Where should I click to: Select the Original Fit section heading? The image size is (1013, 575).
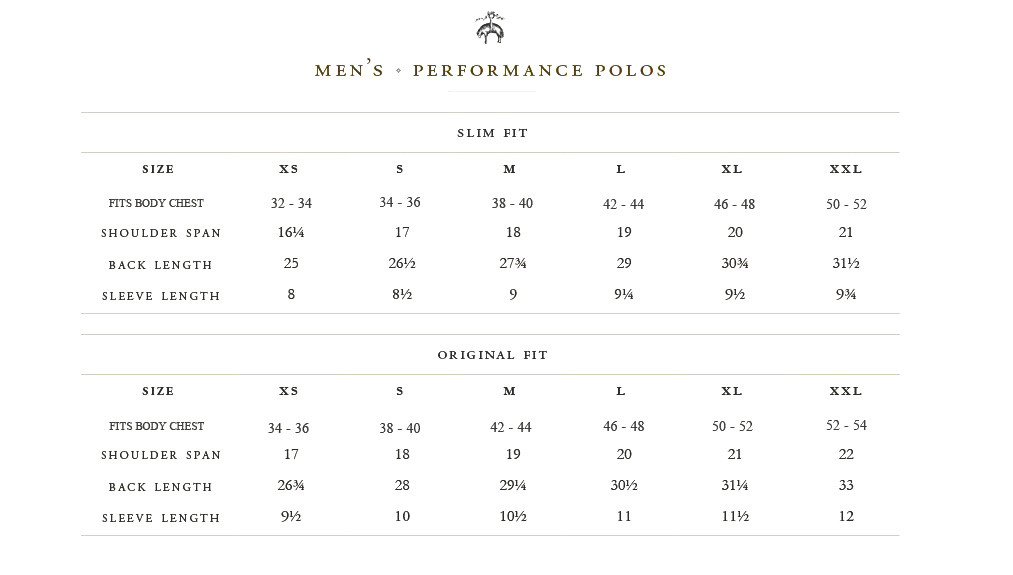492,355
